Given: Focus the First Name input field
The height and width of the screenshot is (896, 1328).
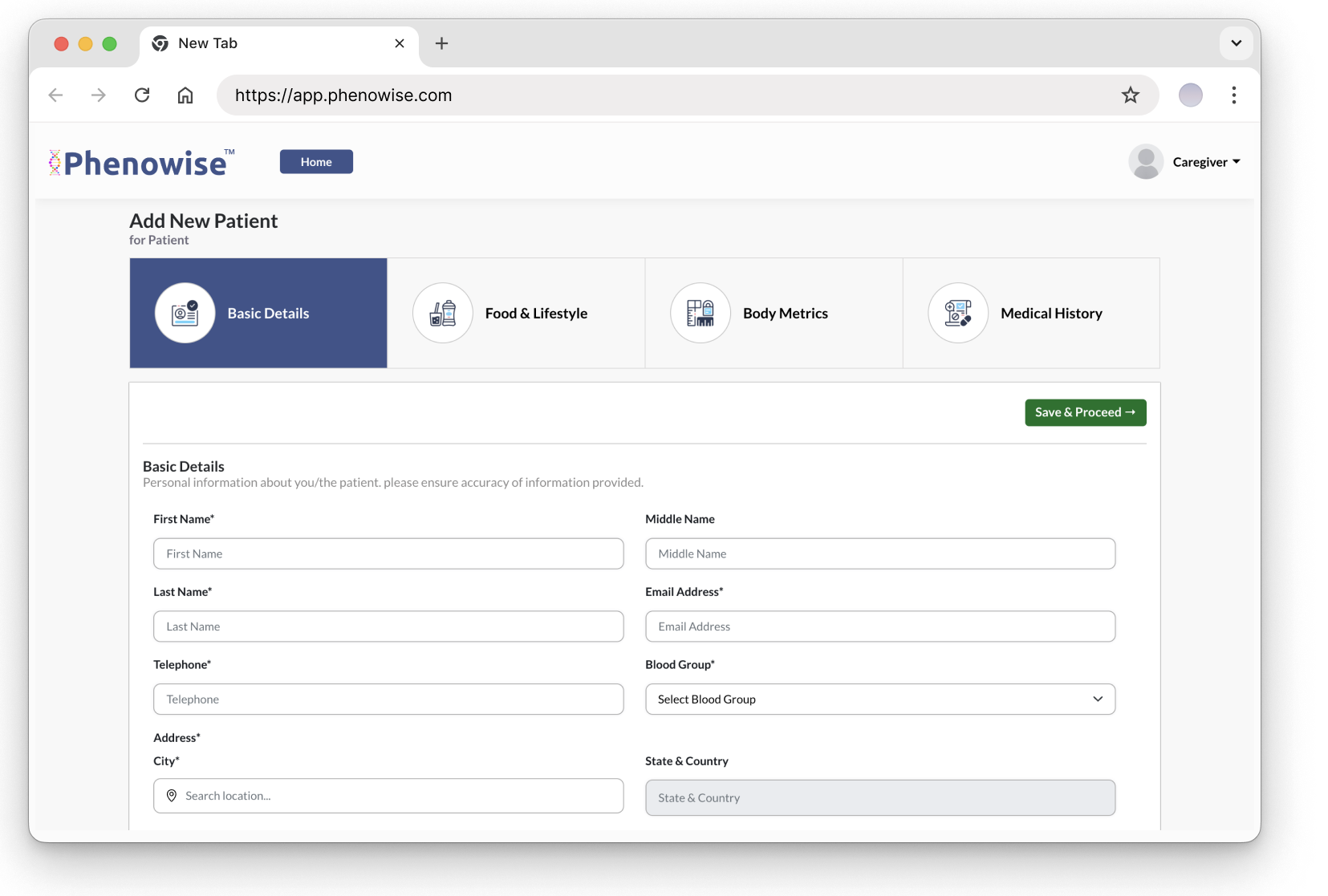Looking at the screenshot, I should (388, 553).
